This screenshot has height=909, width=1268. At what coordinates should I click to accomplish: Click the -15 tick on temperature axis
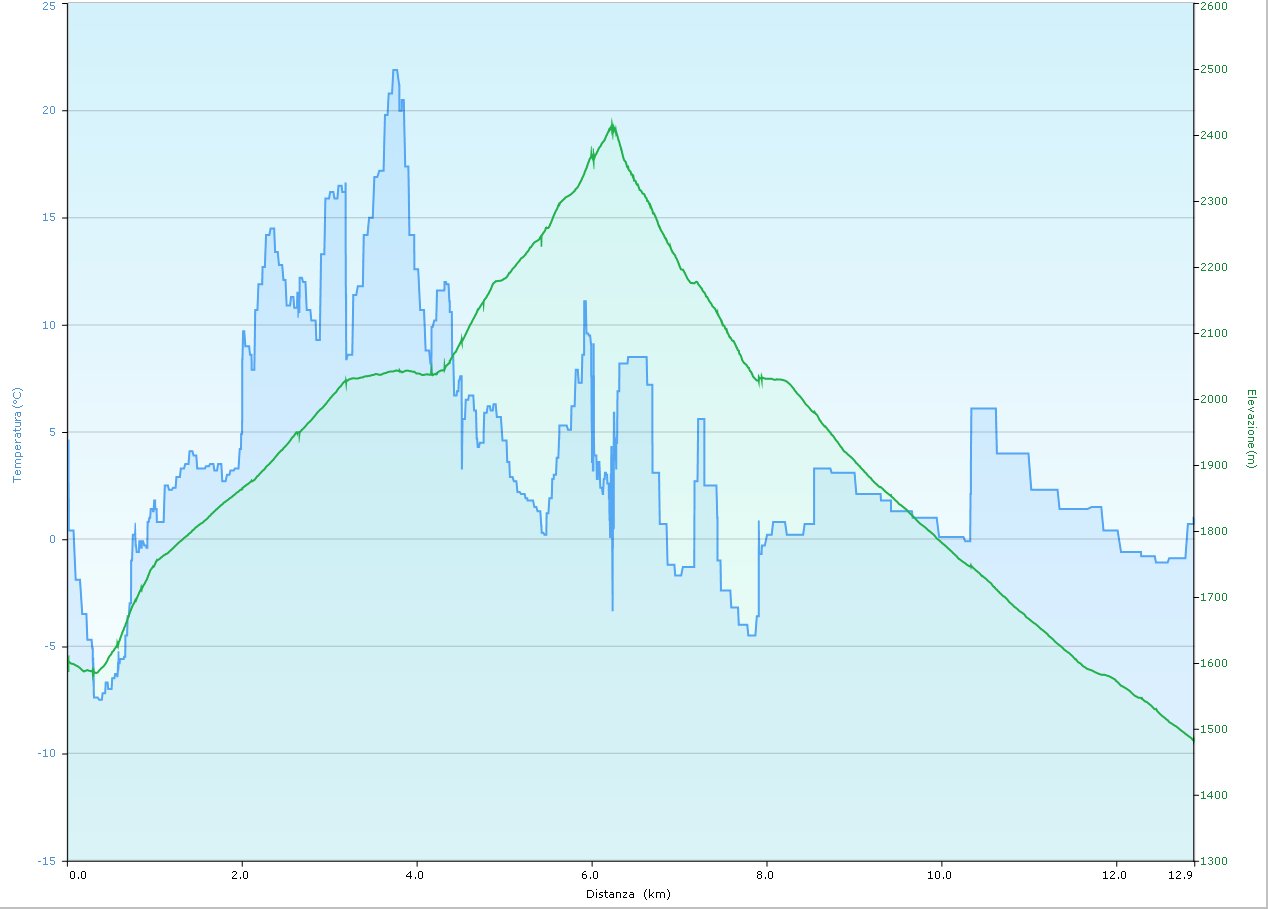point(48,861)
